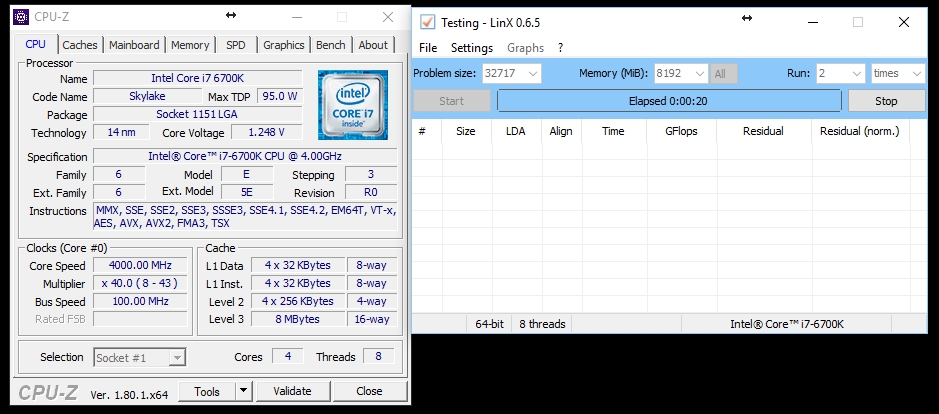Click the LDA column header
The width and height of the screenshot is (939, 414).
click(516, 131)
